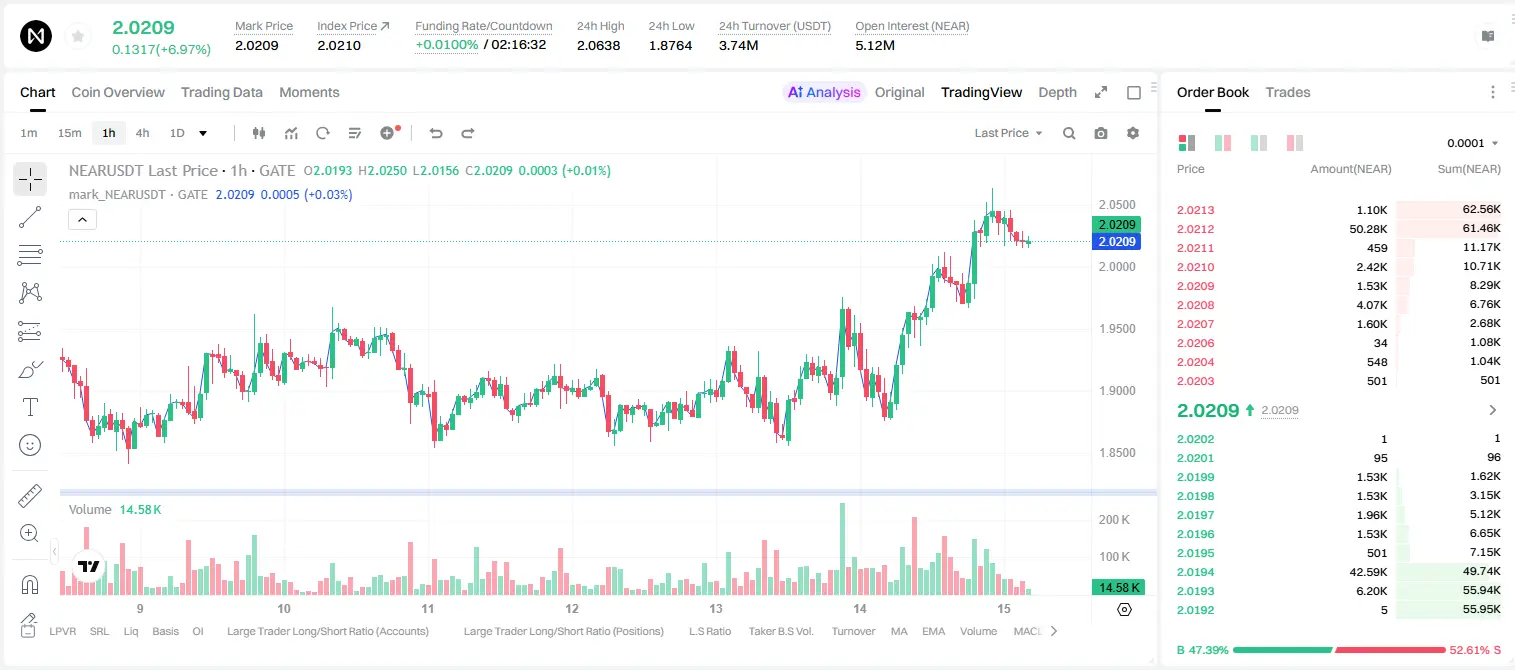Expand the order book precision 0.0001 dropdown
The width and height of the screenshot is (1515, 670).
[x=1473, y=143]
